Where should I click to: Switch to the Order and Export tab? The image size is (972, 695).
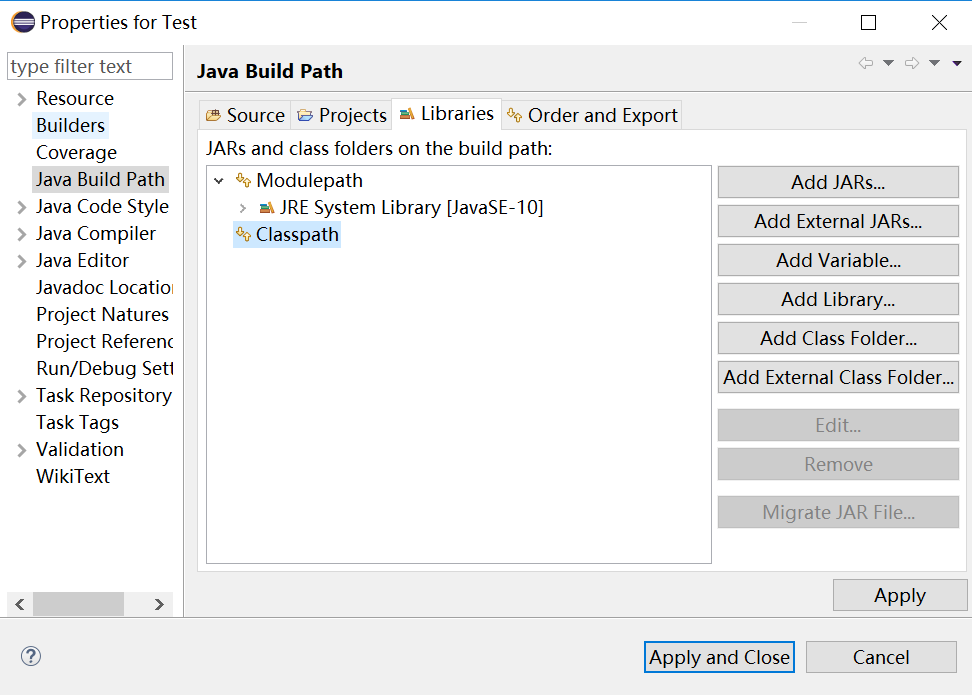pos(592,115)
